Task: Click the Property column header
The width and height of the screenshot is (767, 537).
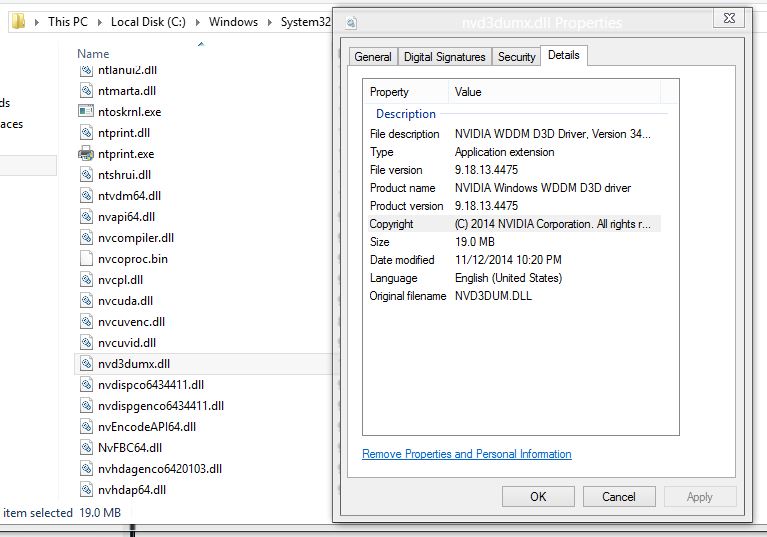Action: point(406,92)
